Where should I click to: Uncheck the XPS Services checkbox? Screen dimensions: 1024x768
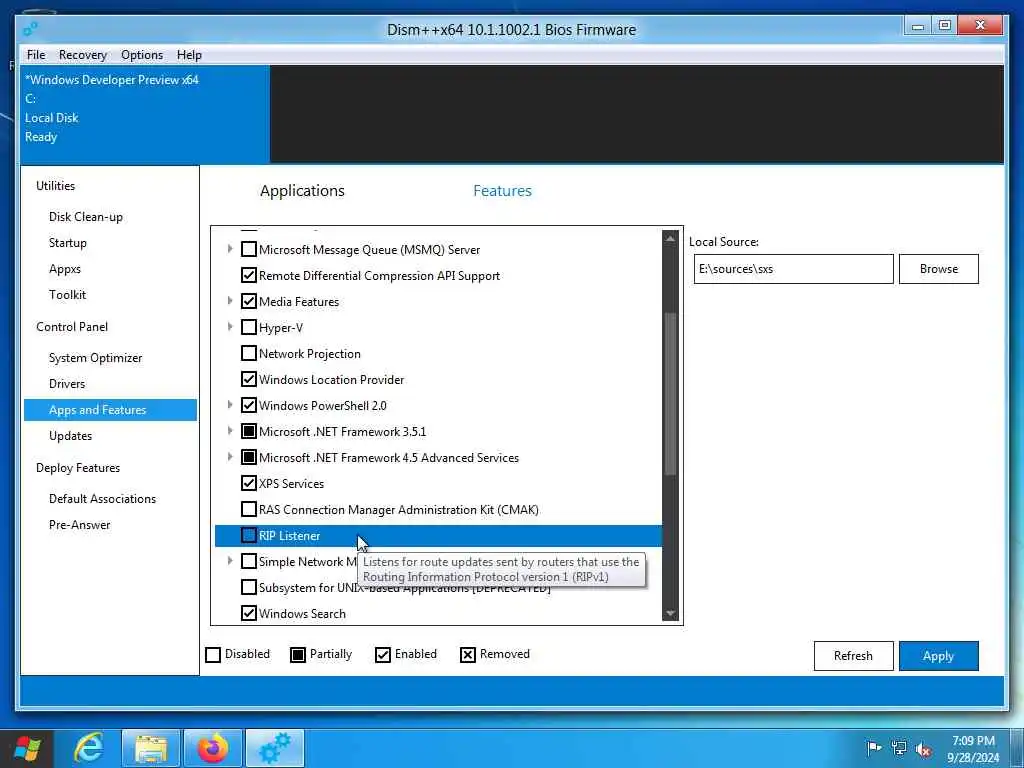[x=248, y=483]
